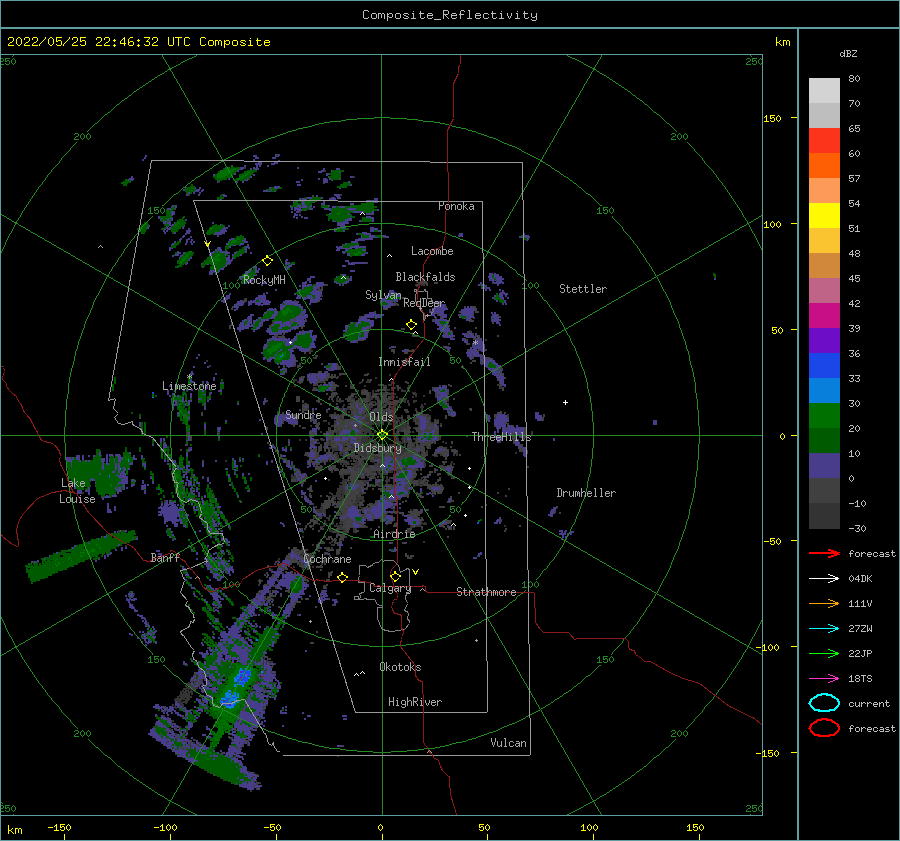The width and height of the screenshot is (900, 841).
Task: Click the 80 dBZ light gray swatch
Action: (824, 90)
